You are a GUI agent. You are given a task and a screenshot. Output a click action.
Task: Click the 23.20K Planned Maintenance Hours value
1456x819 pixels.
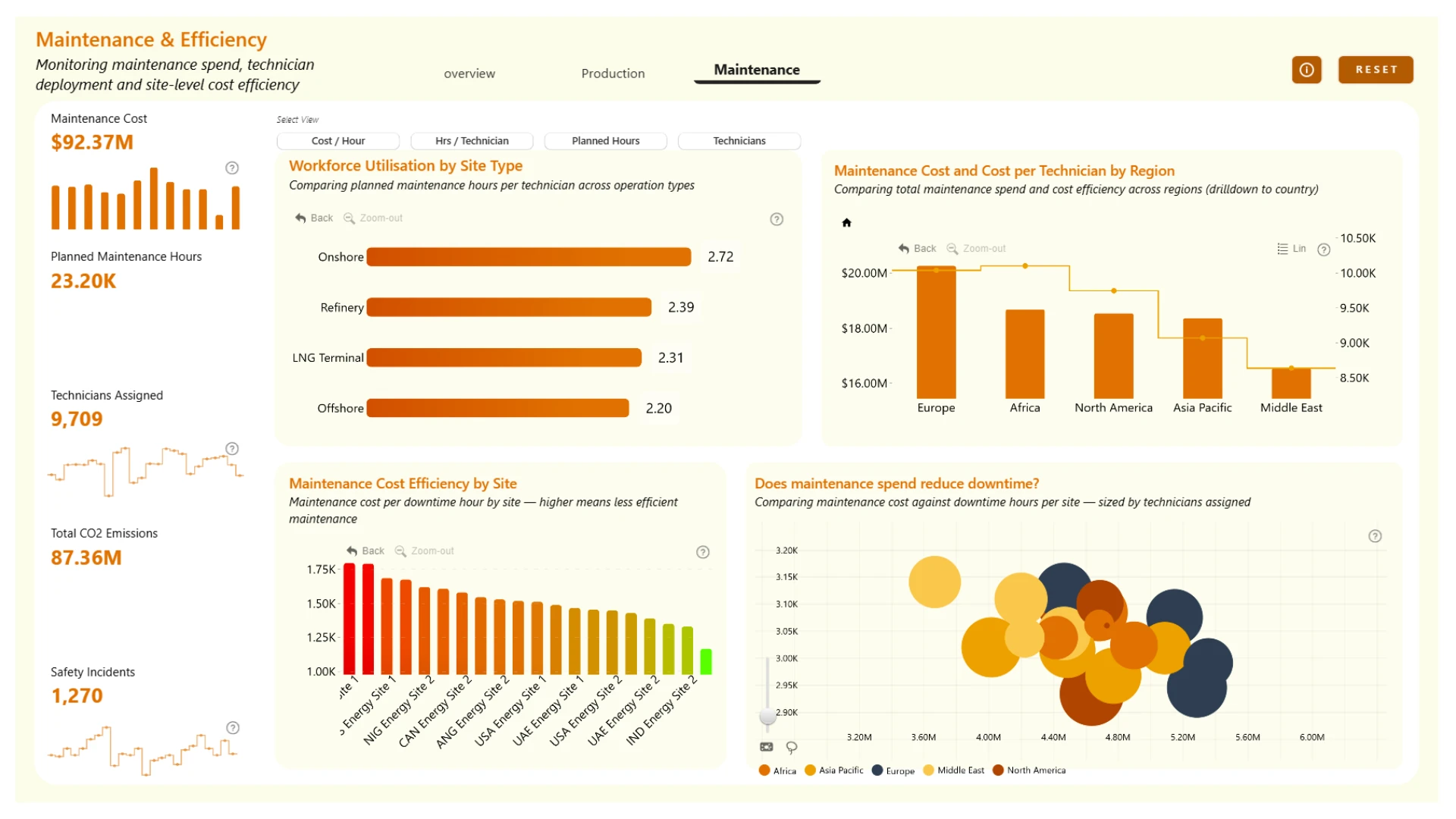pos(83,281)
